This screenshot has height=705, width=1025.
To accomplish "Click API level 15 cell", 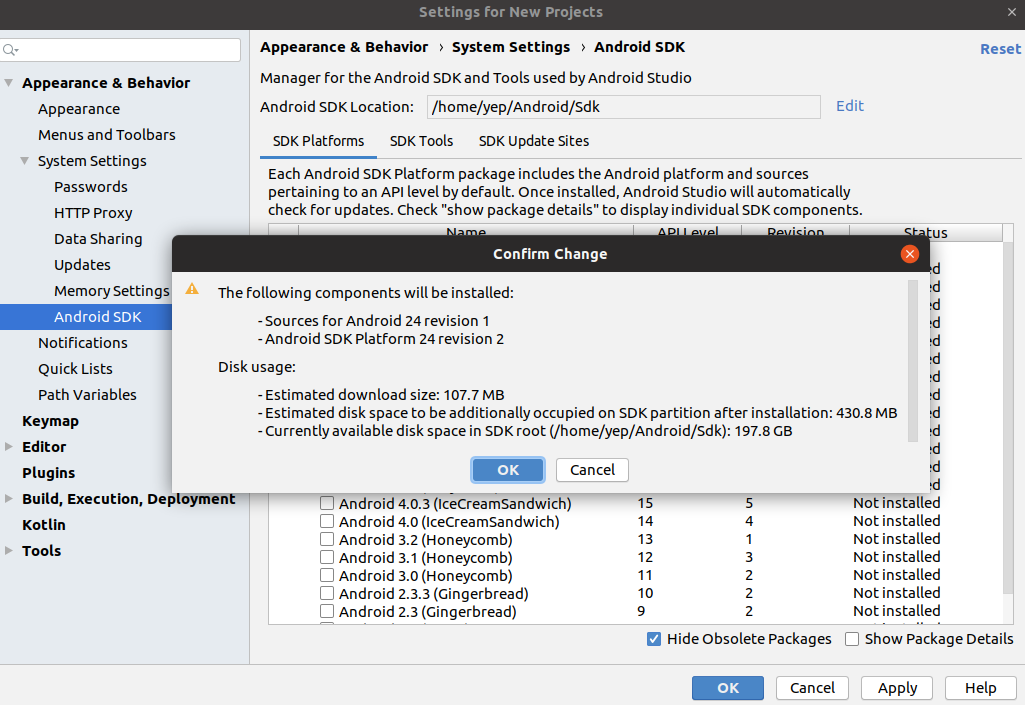I will 645,503.
